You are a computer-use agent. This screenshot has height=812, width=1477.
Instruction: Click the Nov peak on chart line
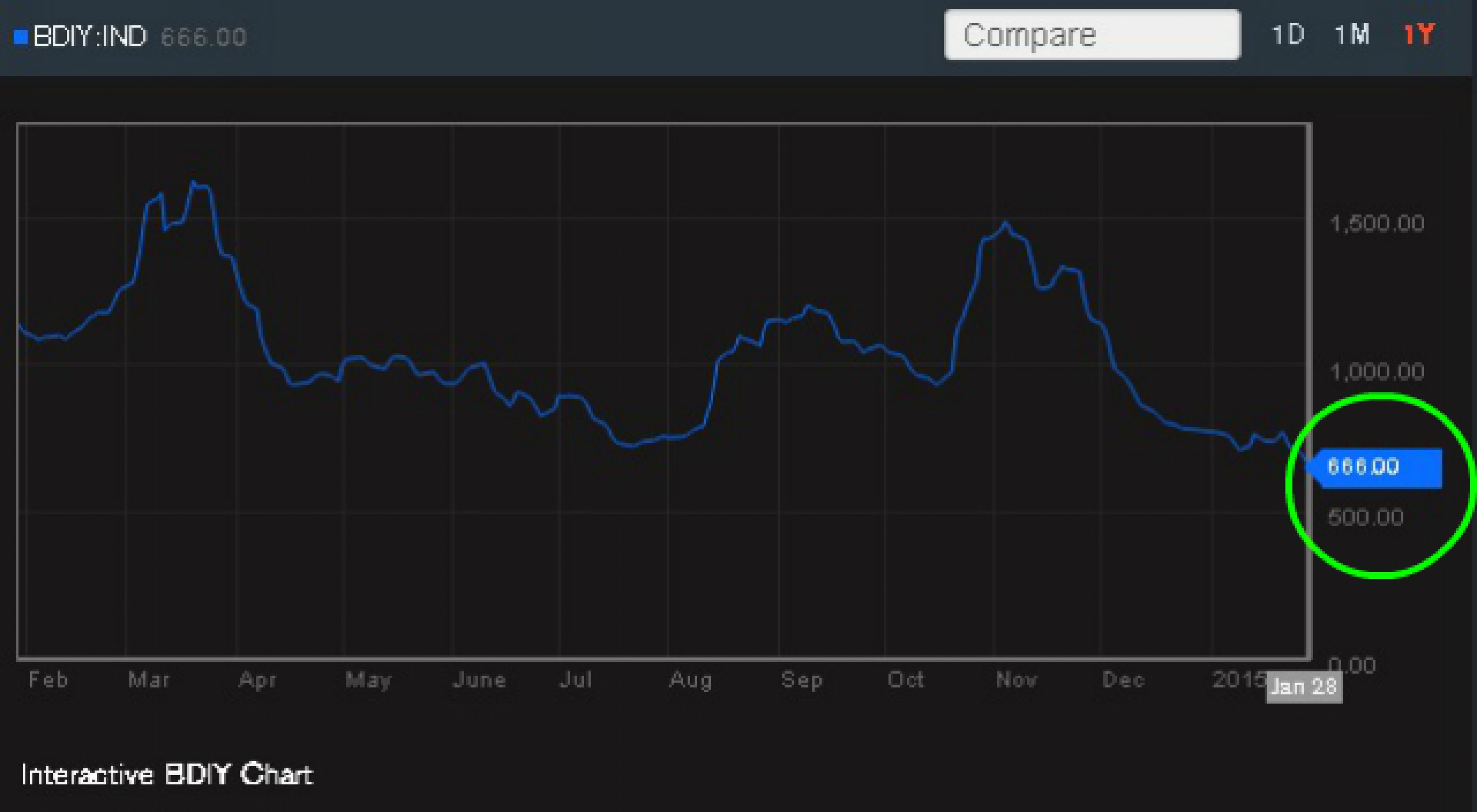coord(1005,223)
